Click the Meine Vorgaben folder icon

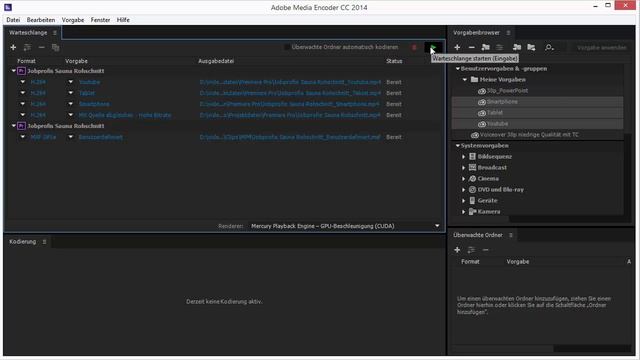(x=474, y=80)
